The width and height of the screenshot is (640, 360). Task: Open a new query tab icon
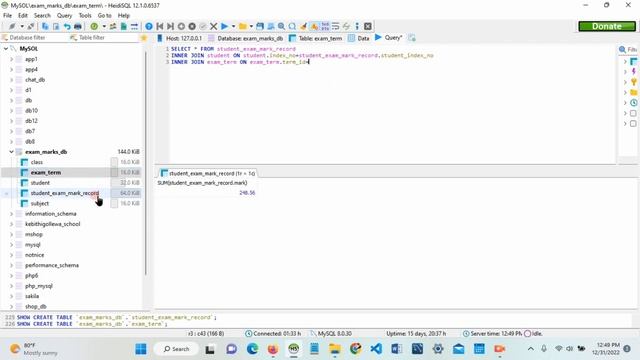[412, 38]
